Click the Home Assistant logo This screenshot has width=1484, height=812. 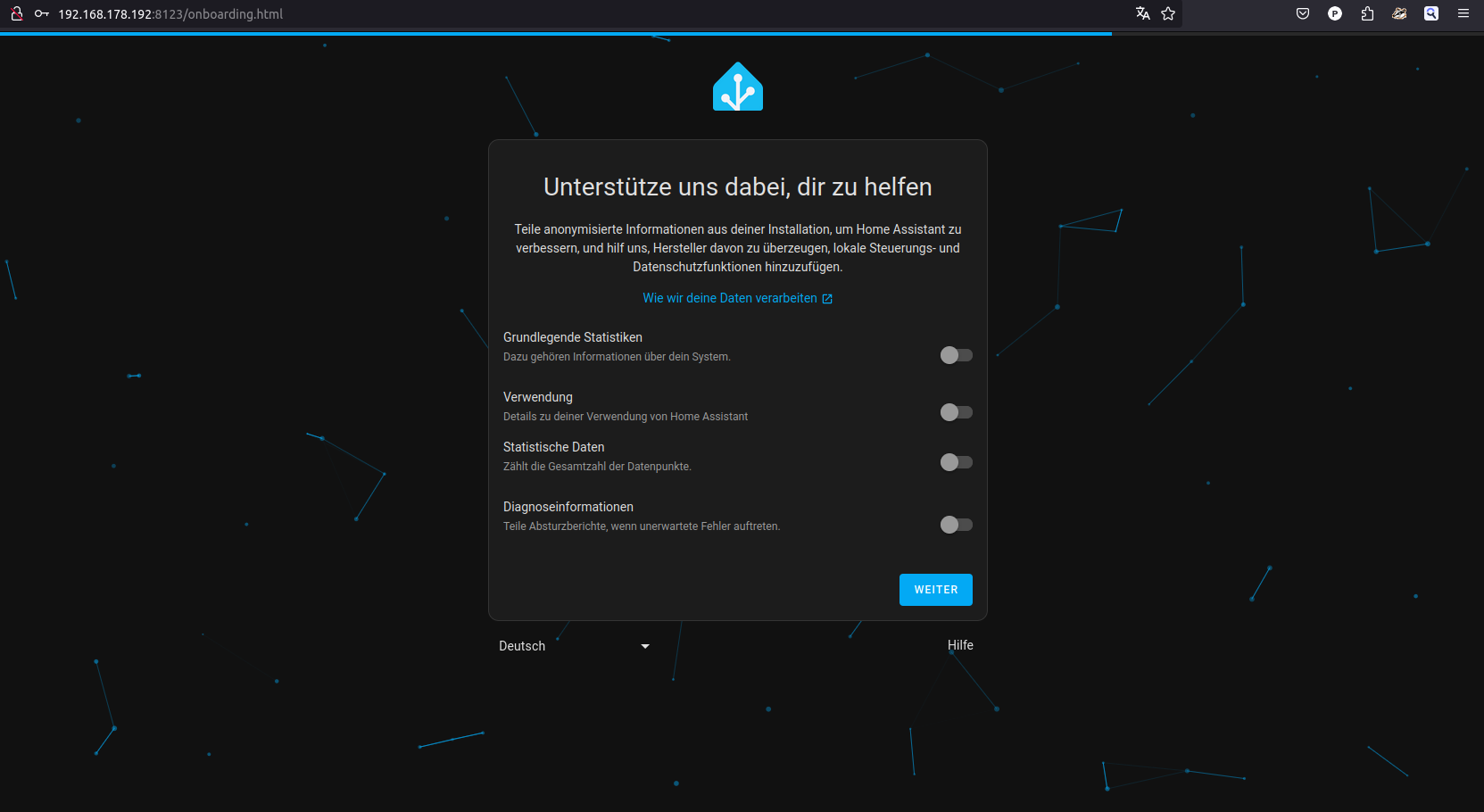[x=737, y=87]
